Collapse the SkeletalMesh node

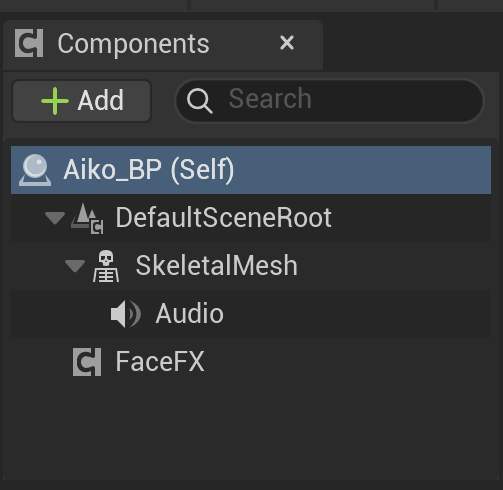coord(75,266)
